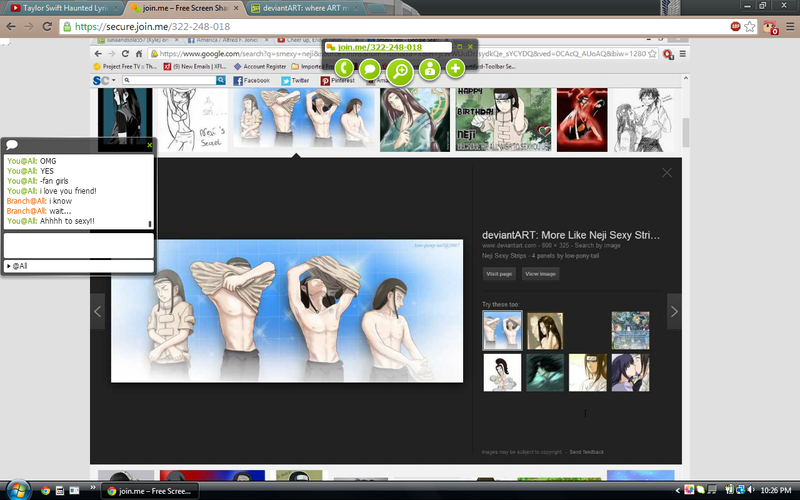The height and width of the screenshot is (500, 800).
Task: Launch Chrome from the quick launch bar
Action: click(x=45, y=491)
